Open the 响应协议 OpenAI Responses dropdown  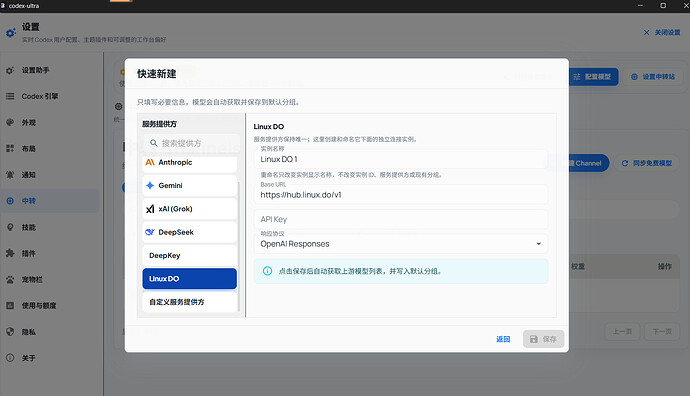pyautogui.click(x=401, y=244)
